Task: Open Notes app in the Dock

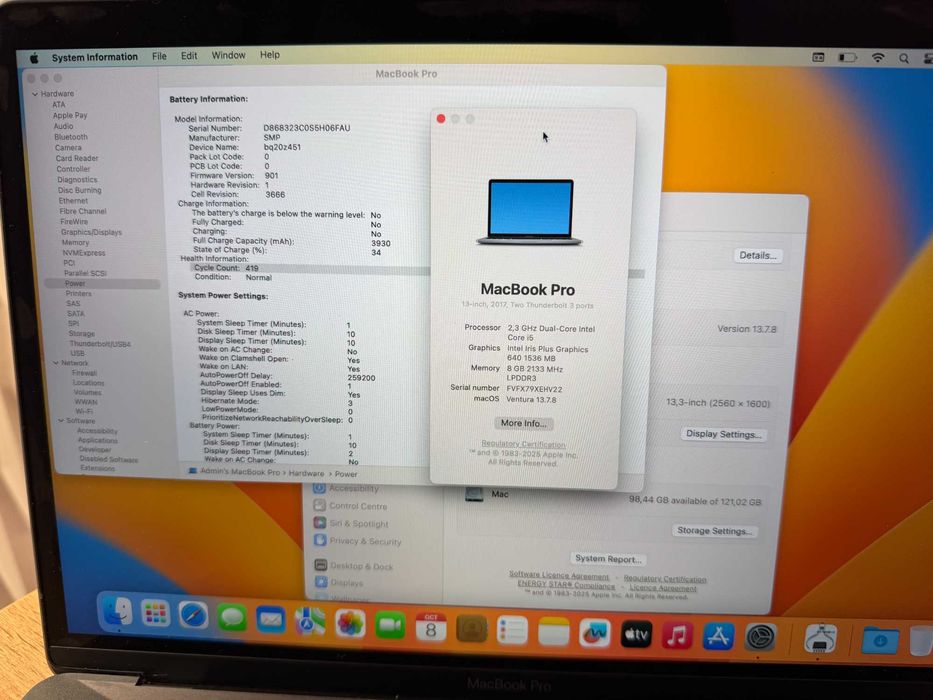Action: click(553, 632)
